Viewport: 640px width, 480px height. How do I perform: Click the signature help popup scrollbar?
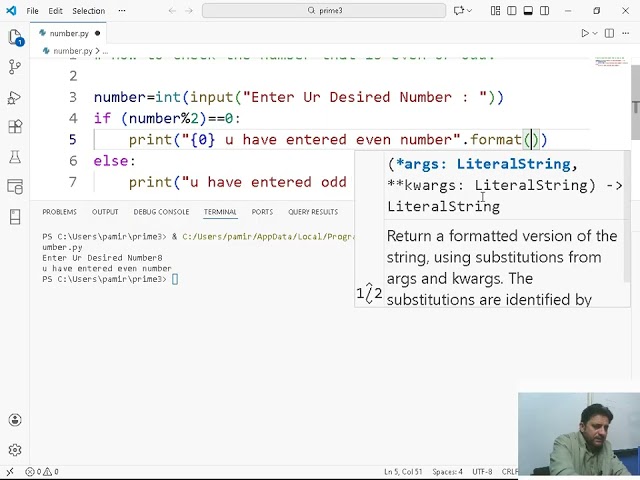pyautogui.click(x=627, y=216)
